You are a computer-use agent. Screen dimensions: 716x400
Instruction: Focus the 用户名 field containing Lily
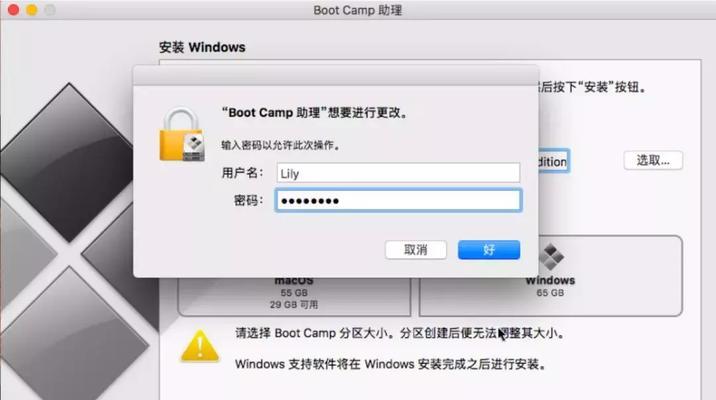[398, 173]
